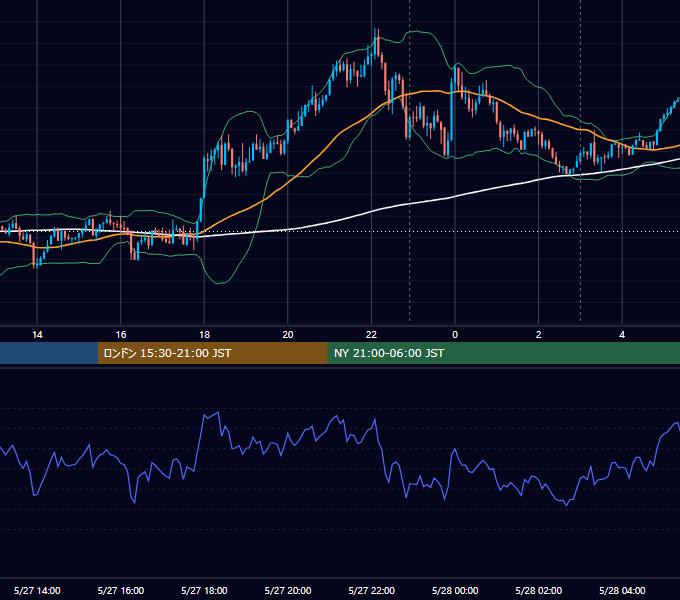Image resolution: width=680 pixels, height=600 pixels.
Task: Click the 5/27 14:00 date label
Action: [37, 590]
